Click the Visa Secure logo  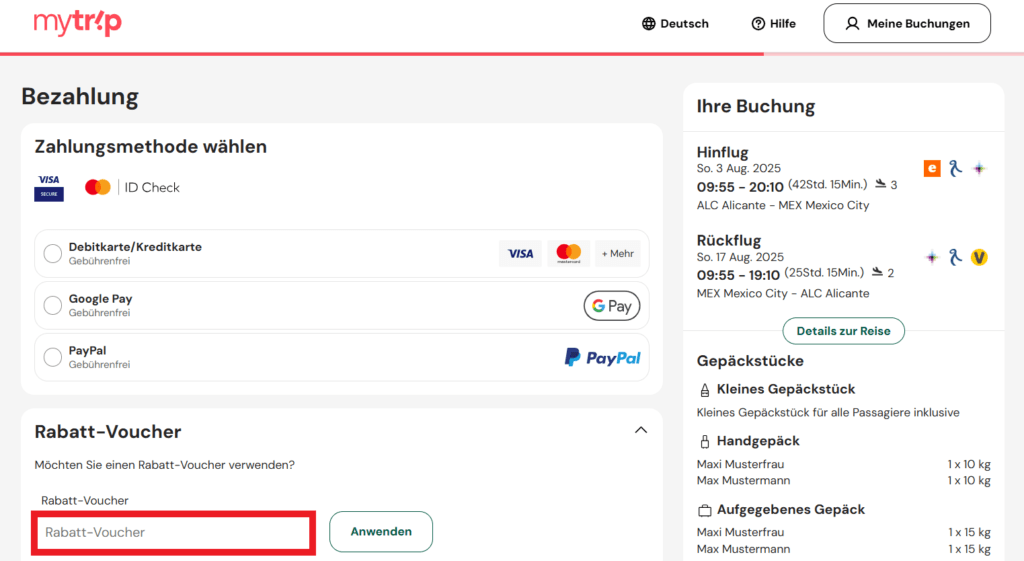(49, 187)
